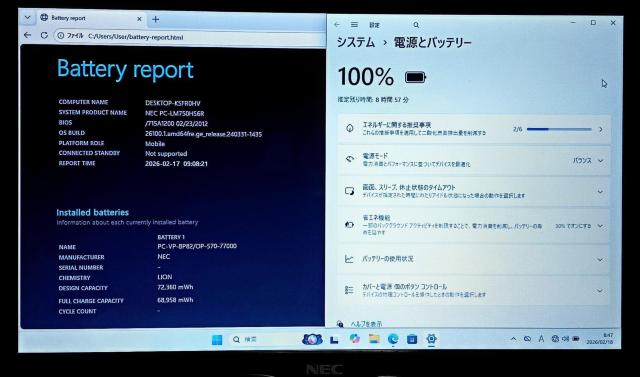Click the volume speaker tray icon
640x377 pixels.
pyautogui.click(x=565, y=339)
